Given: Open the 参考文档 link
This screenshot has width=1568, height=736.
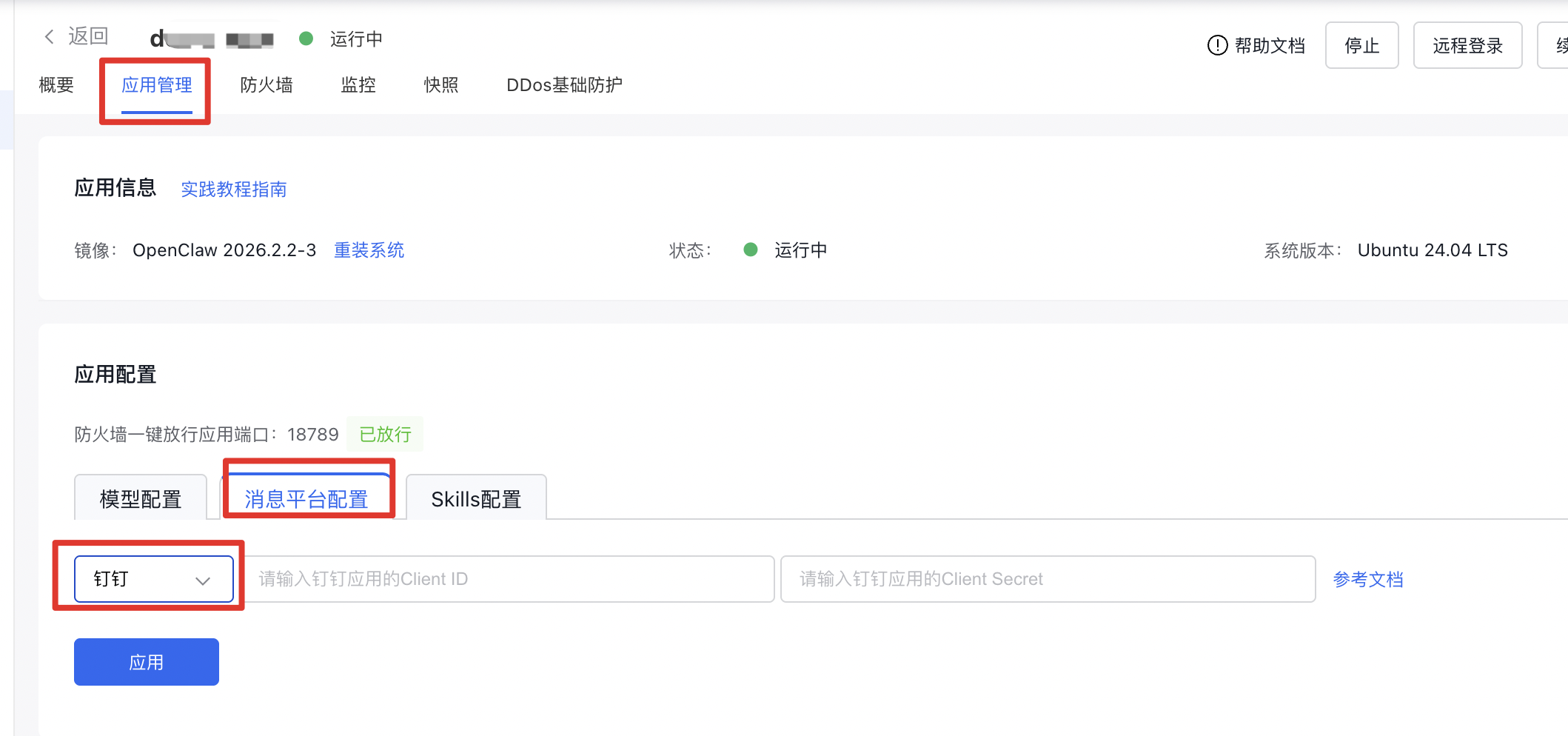Looking at the screenshot, I should [x=1368, y=579].
